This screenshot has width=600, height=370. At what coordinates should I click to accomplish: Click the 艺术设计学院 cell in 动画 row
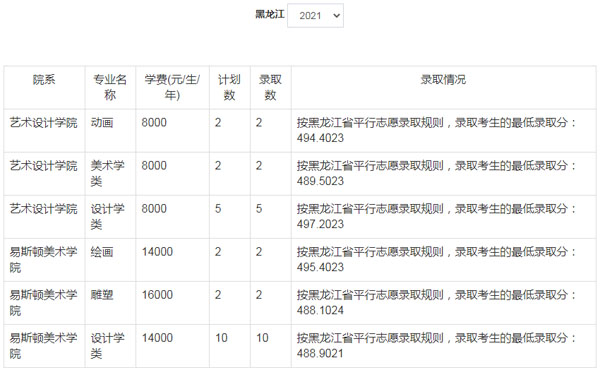point(44,130)
